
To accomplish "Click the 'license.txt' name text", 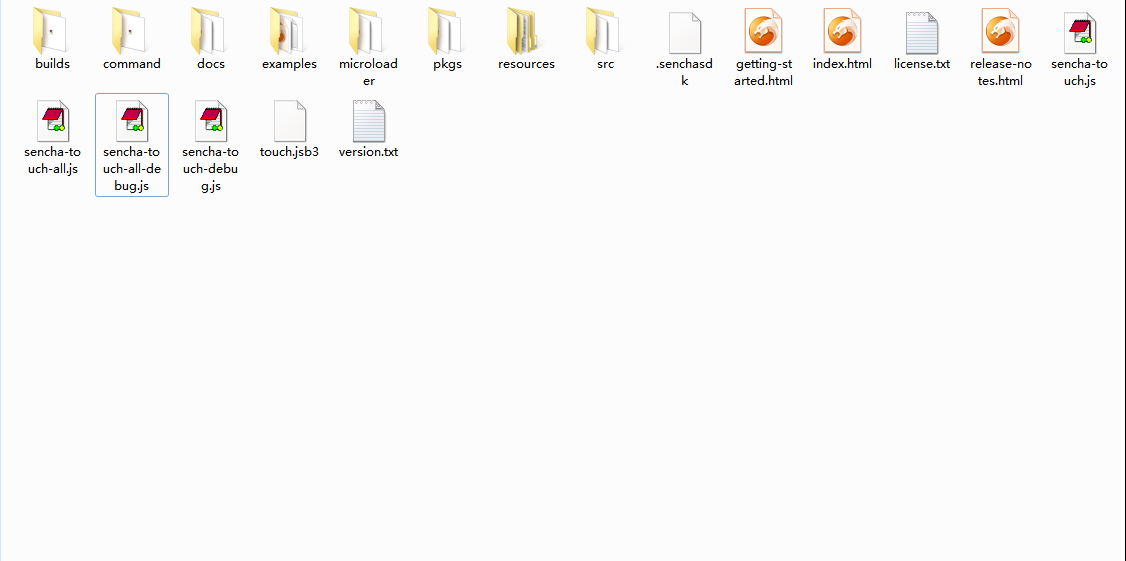I will point(922,64).
